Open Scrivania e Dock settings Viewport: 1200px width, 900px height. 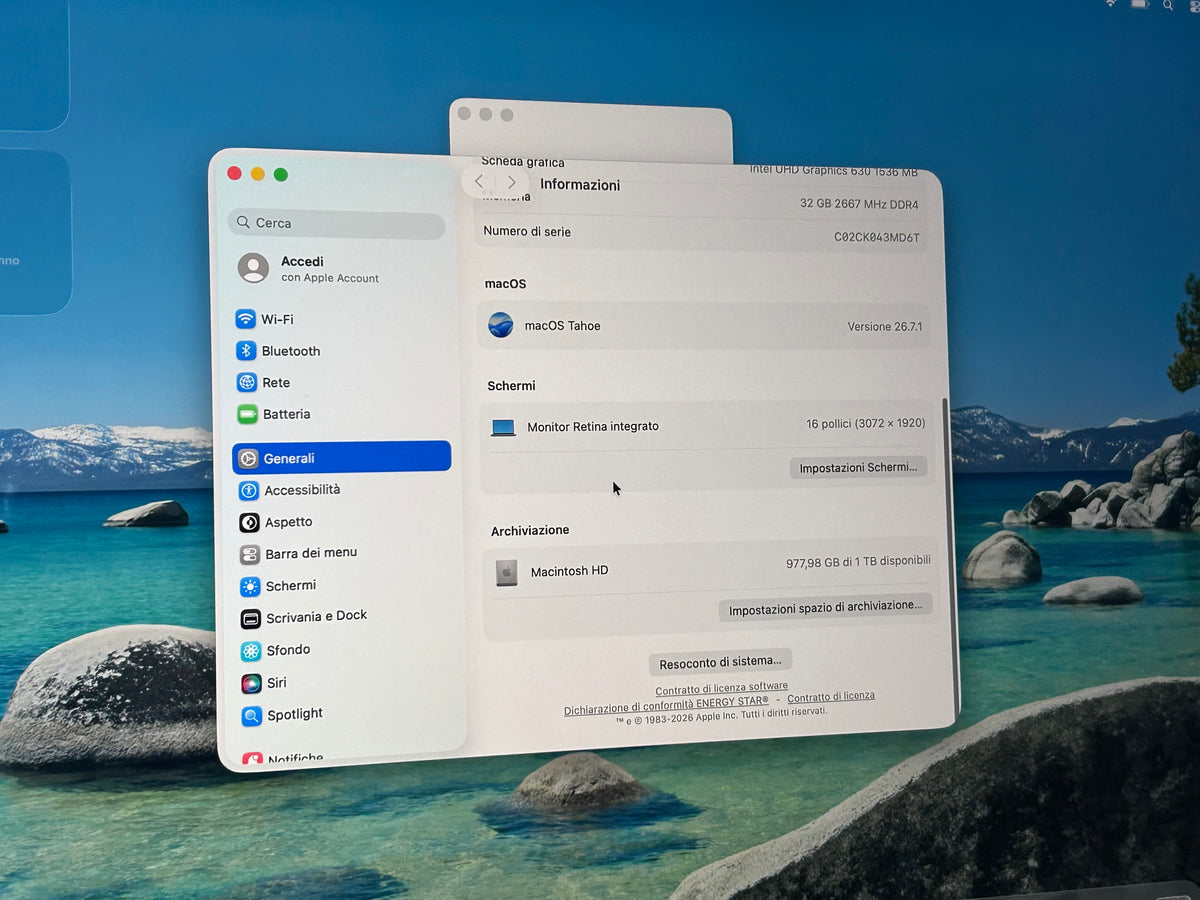(304, 617)
